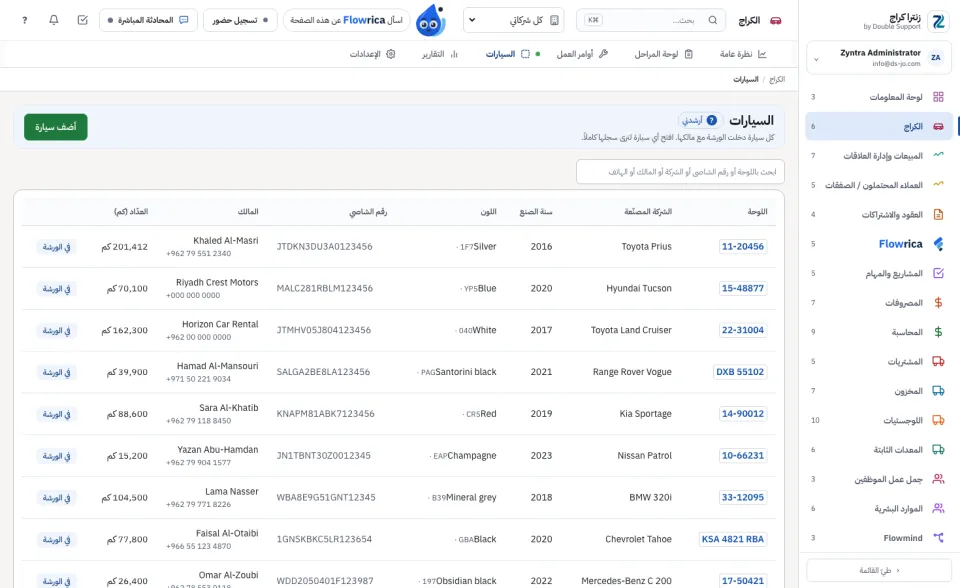This screenshot has height=588, width=960.
Task: Open plate link KSA 4821 RBA
Action: click(733, 539)
